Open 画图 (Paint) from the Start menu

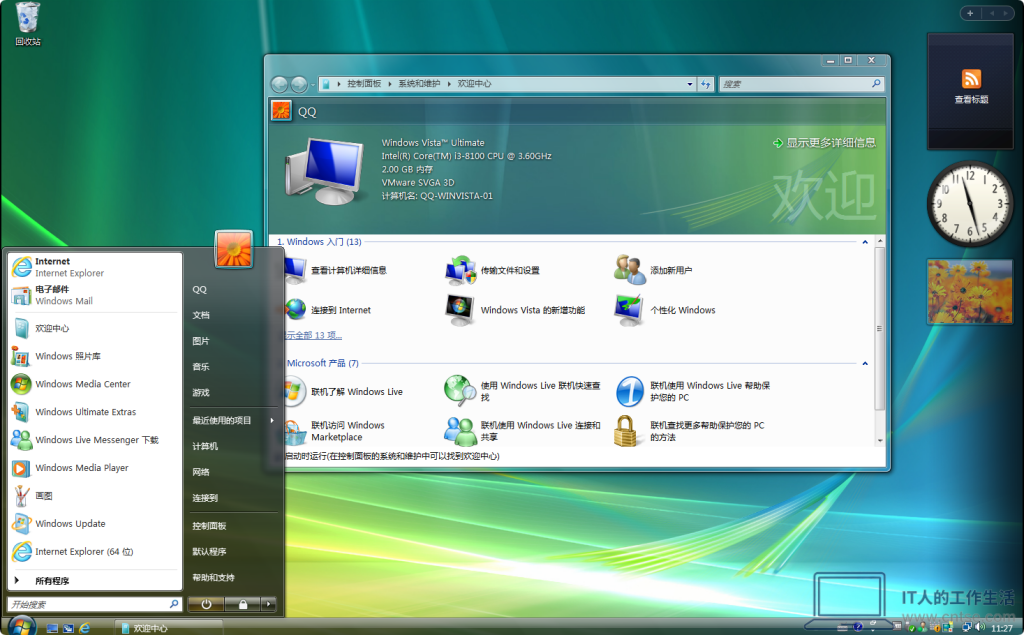[x=94, y=496]
